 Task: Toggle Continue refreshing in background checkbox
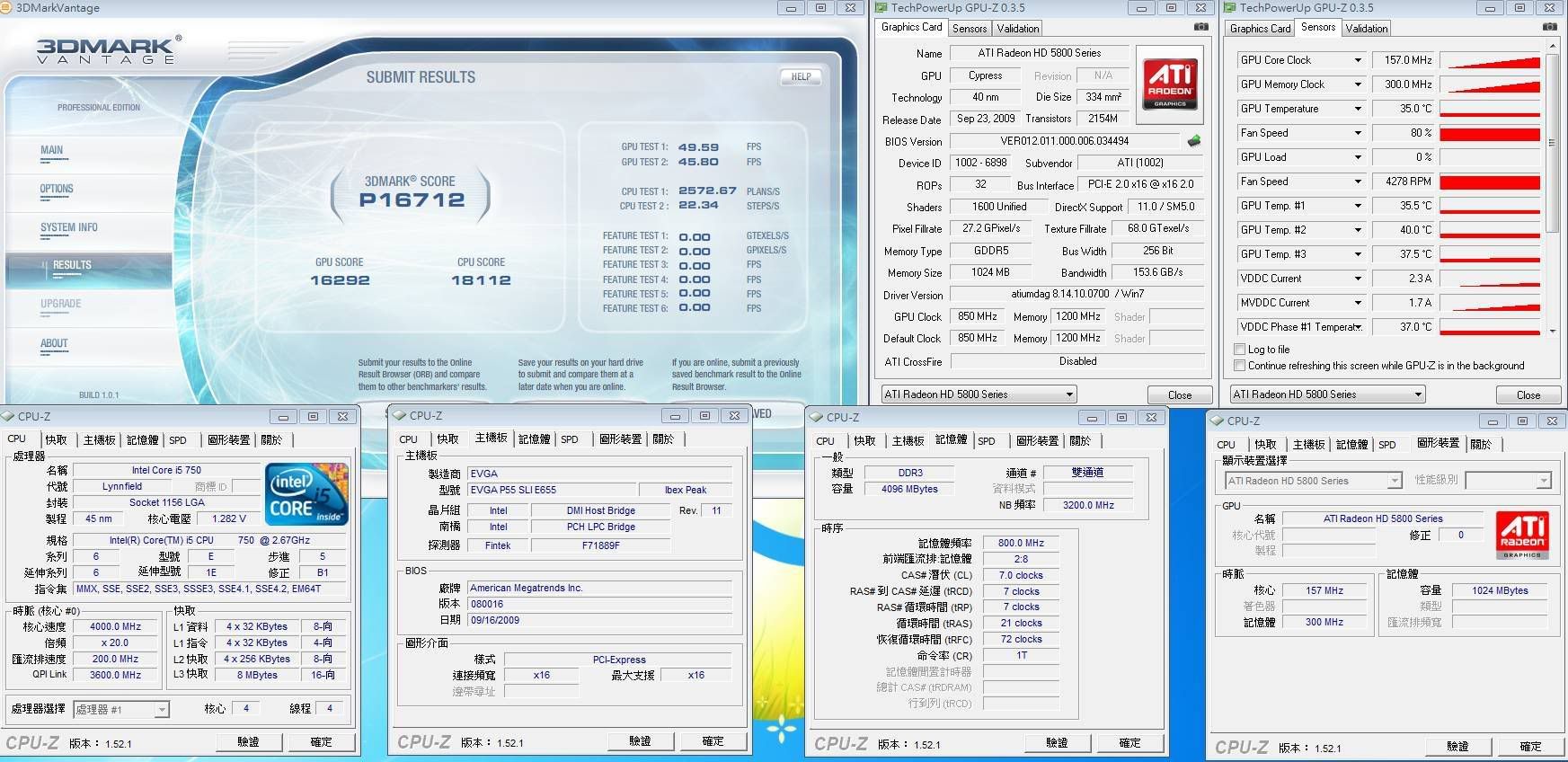[1240, 366]
